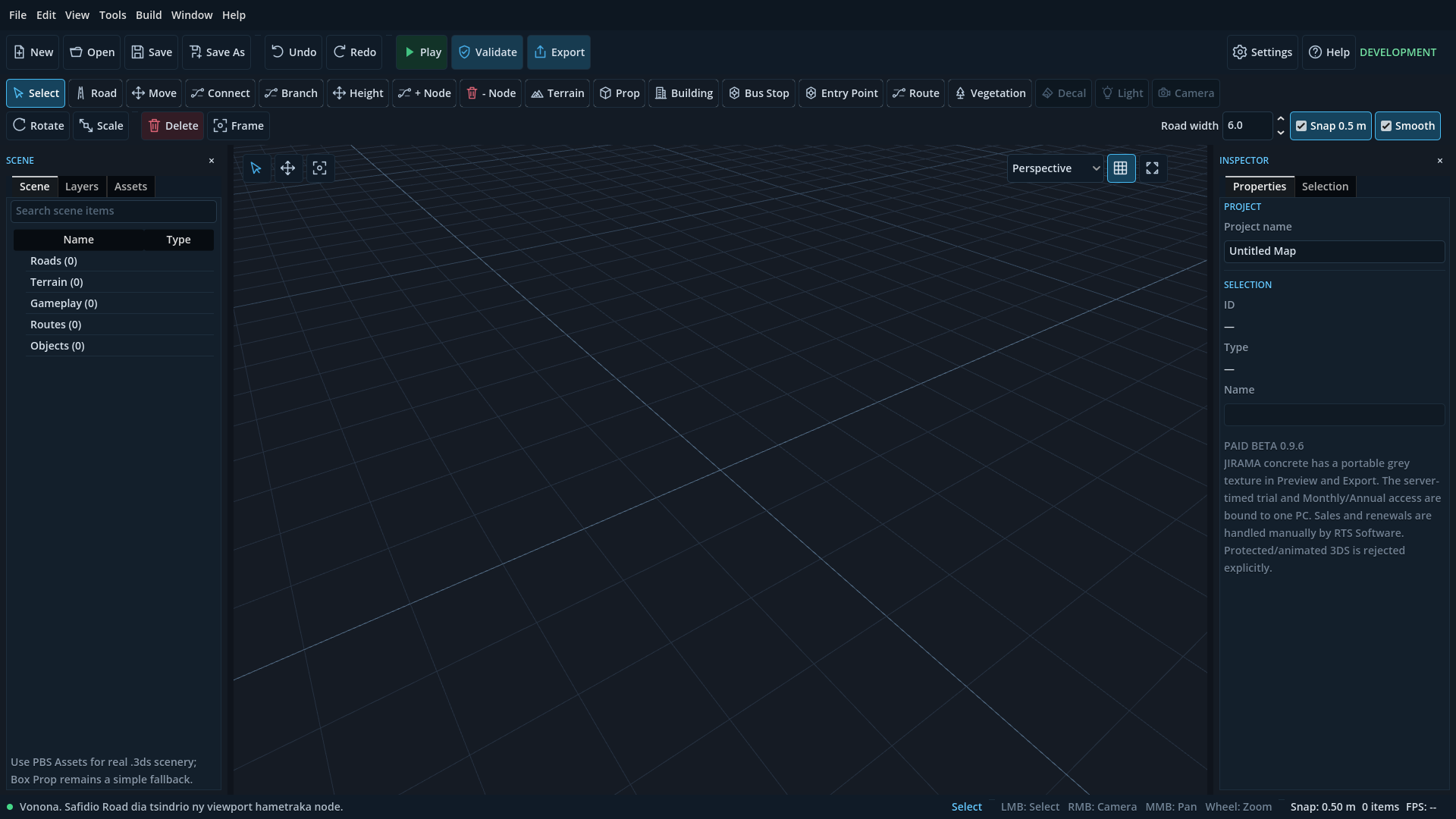
Task: Open the Perspective view dropdown
Action: click(1055, 168)
